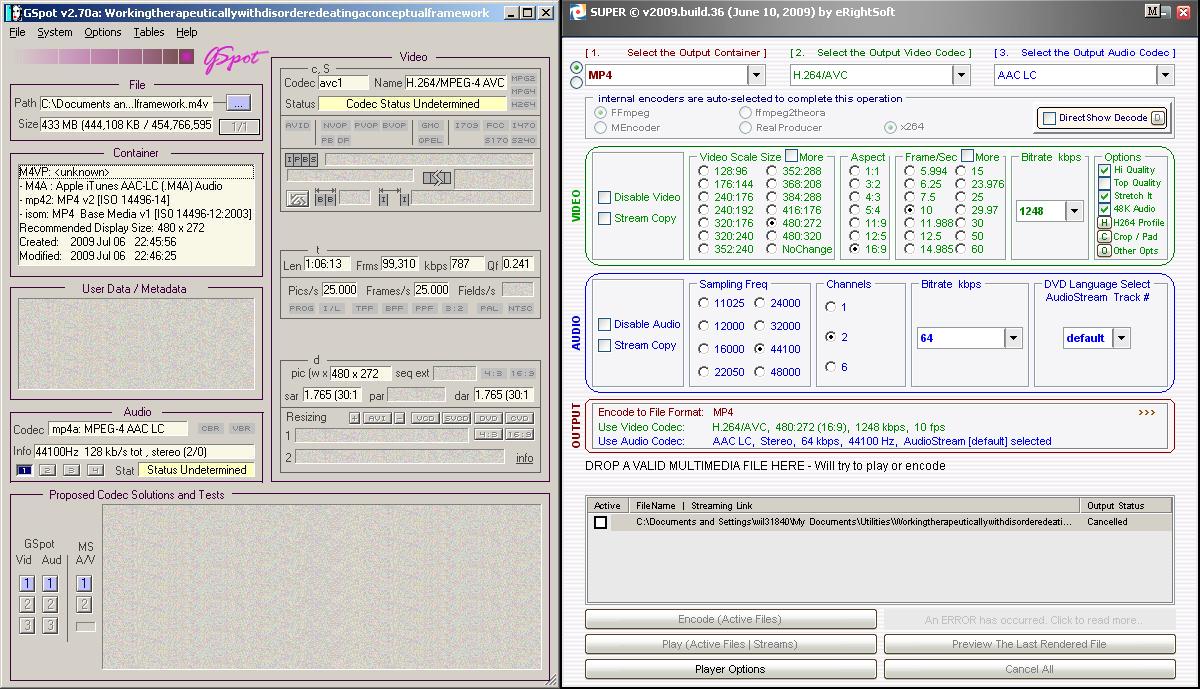Open the H.264/AVC video codec dropdown

pyautogui.click(x=961, y=75)
